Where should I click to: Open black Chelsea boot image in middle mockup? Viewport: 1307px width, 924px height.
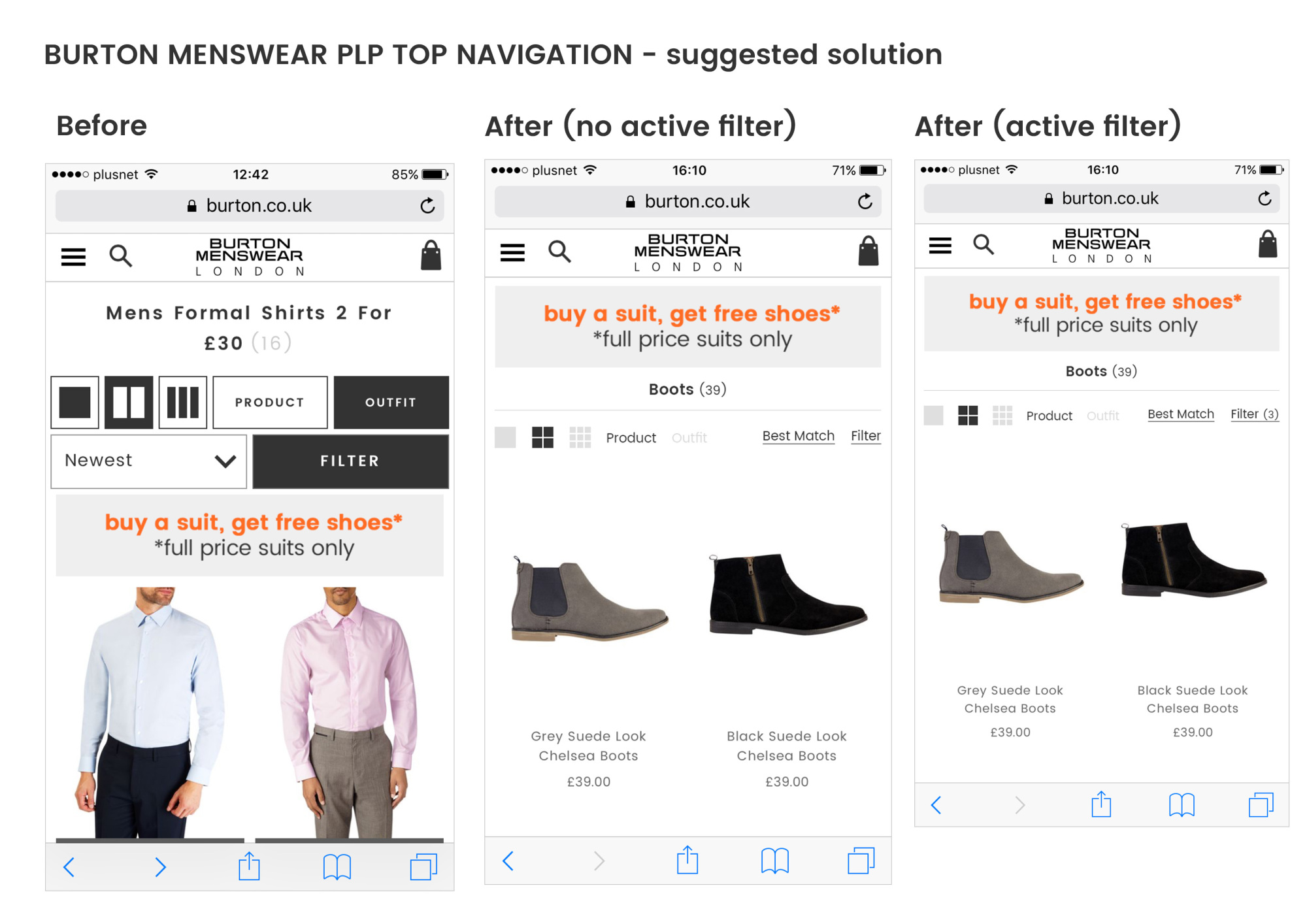(787, 593)
